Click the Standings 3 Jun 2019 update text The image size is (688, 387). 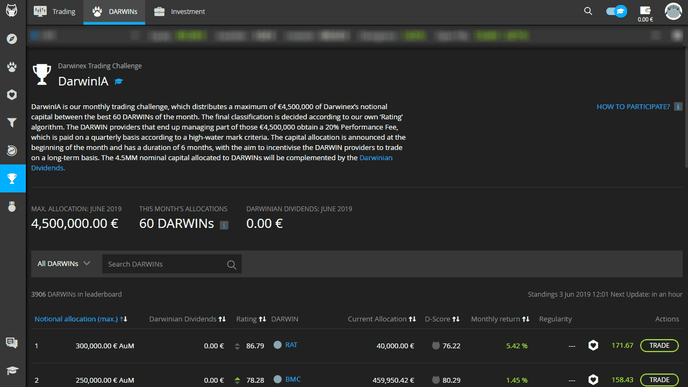point(605,294)
